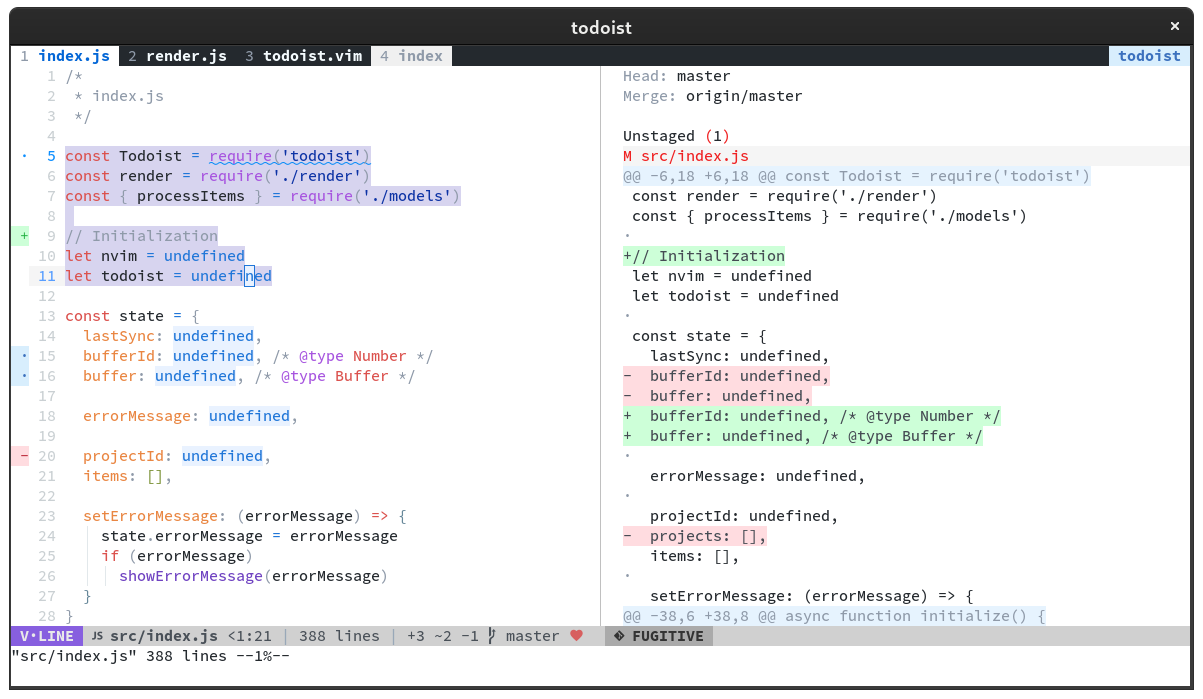Click the JS filetype icon in statusline
Viewport: 1203px width, 699px height.
(x=97, y=636)
